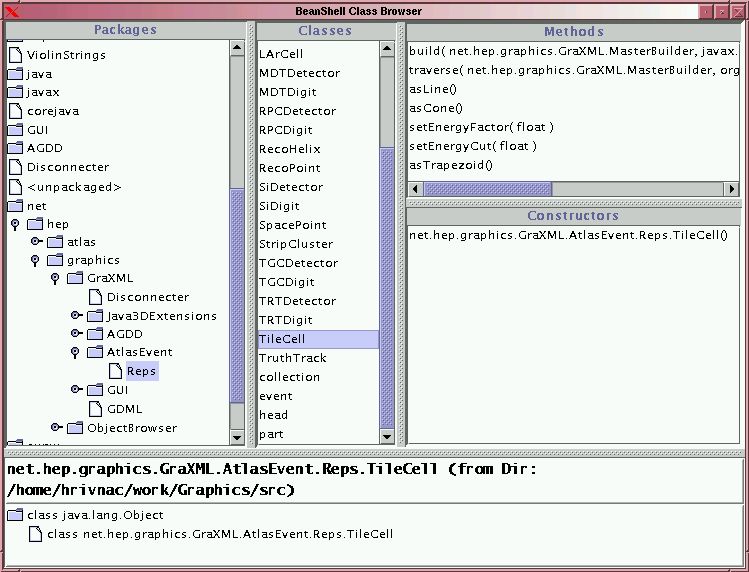Select the TileCell() constructor entry
Screen dimensions: 749x572
click(568, 235)
